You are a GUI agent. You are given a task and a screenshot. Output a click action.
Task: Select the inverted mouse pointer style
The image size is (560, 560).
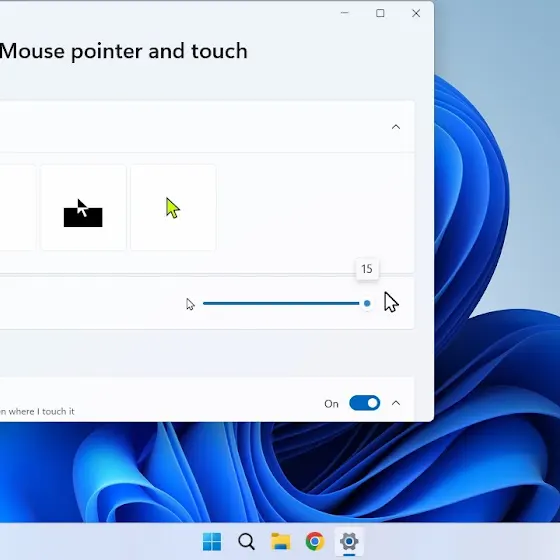pyautogui.click(x=83, y=208)
